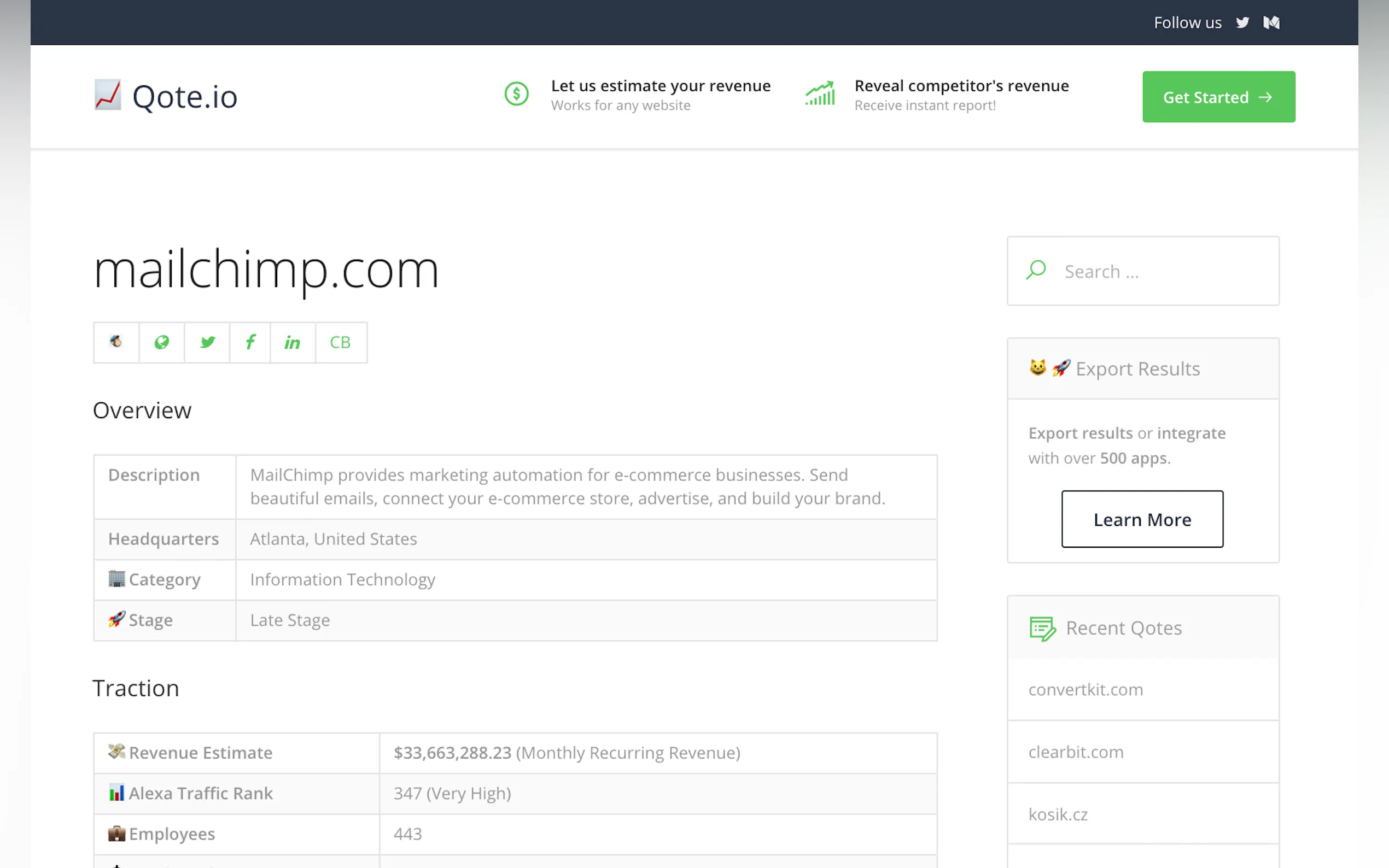Screen dimensions: 1389x868
Task: Click the rocket emoji next to Export Results
Action: point(1060,367)
